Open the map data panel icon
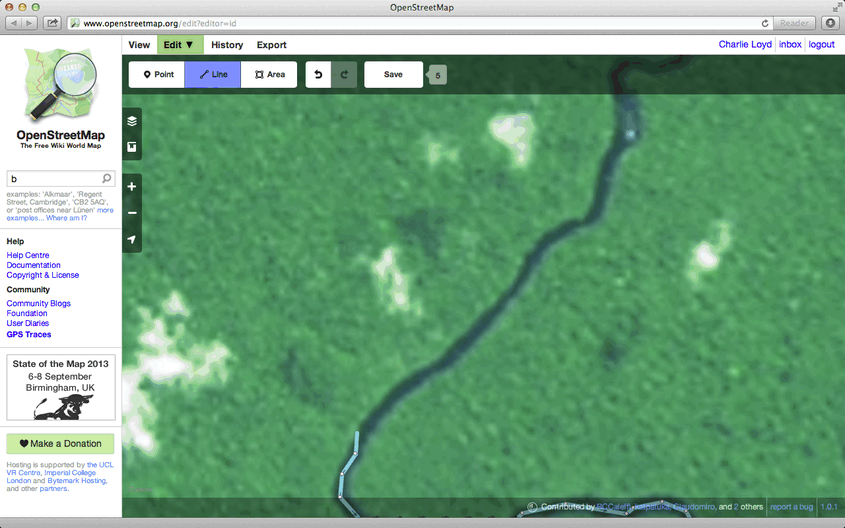Screen dimensions: 845x528 [x=132, y=148]
